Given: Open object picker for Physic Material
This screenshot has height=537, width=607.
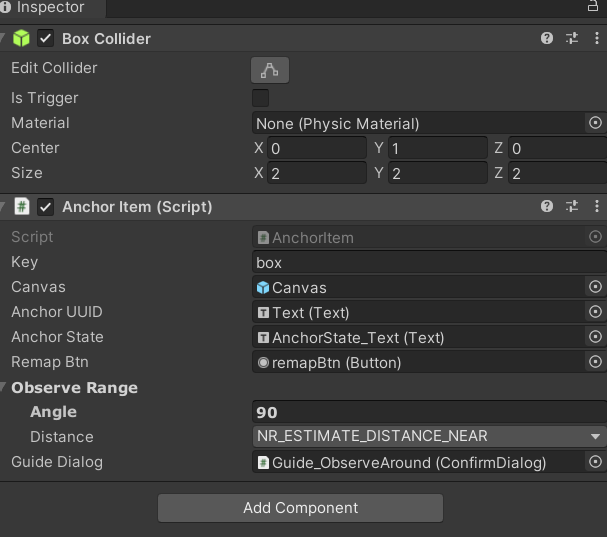Looking at the screenshot, I should click(595, 123).
